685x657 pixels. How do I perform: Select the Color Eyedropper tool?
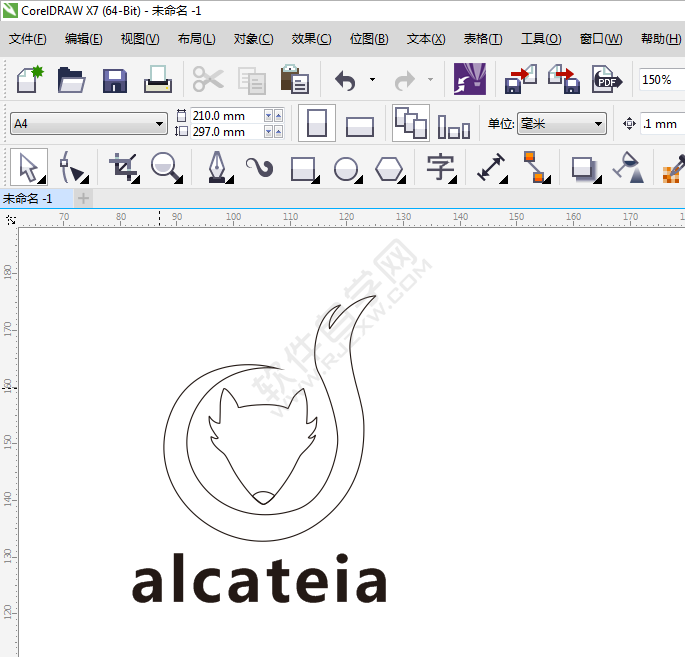[674, 168]
